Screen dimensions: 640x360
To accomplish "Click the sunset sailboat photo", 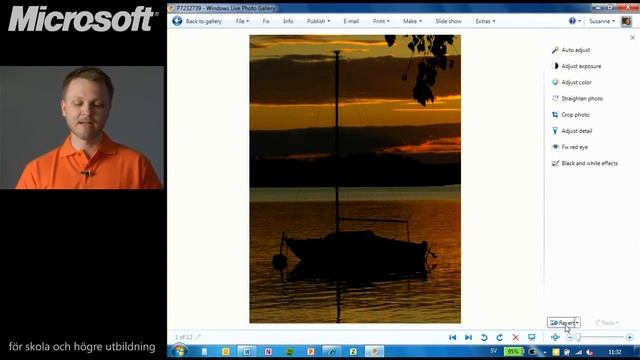I will 355,179.
